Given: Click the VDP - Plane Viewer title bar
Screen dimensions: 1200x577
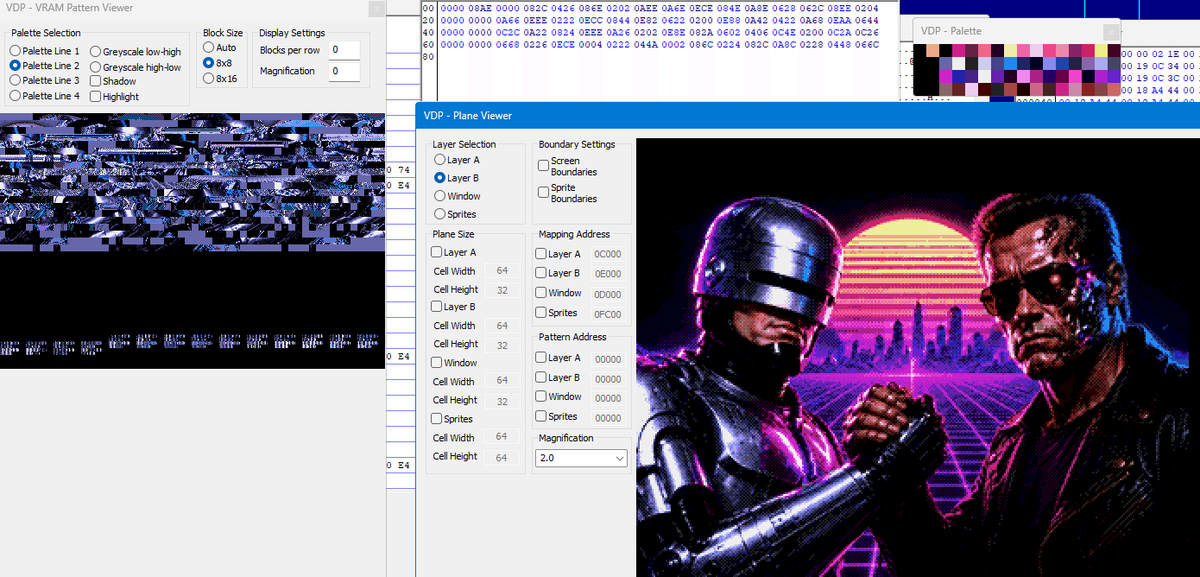Looking at the screenshot, I should point(808,115).
